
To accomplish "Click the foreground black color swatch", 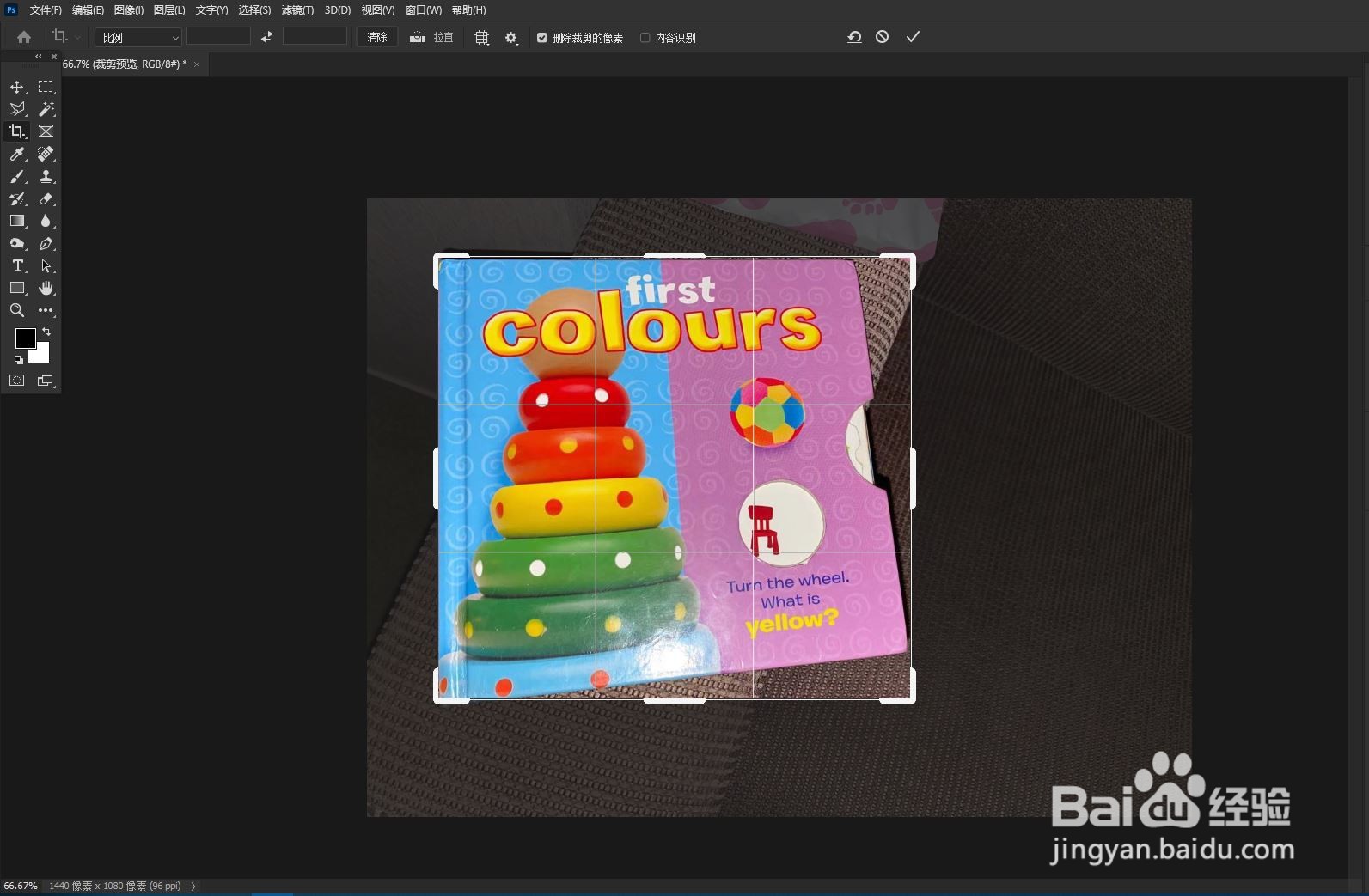I will (25, 338).
